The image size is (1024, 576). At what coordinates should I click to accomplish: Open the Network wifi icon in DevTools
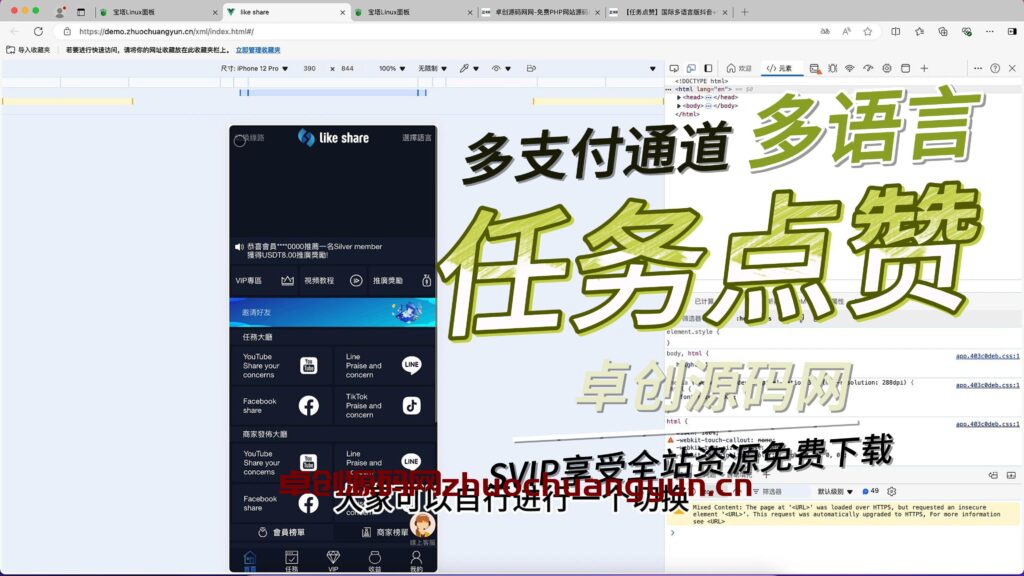click(x=850, y=68)
